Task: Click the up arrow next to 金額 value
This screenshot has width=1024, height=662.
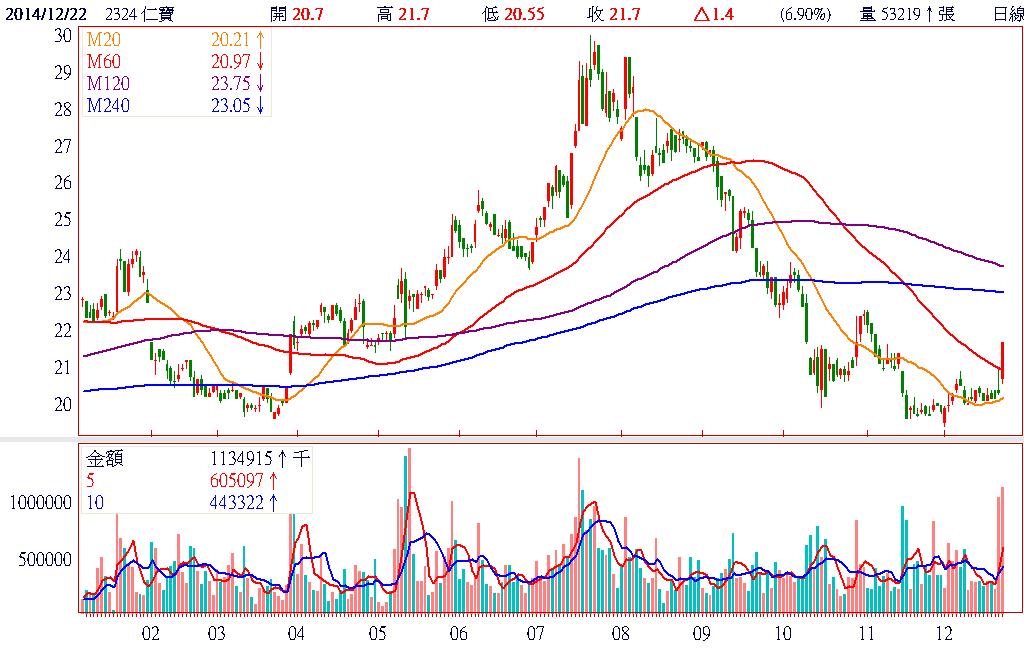Action: (283, 459)
